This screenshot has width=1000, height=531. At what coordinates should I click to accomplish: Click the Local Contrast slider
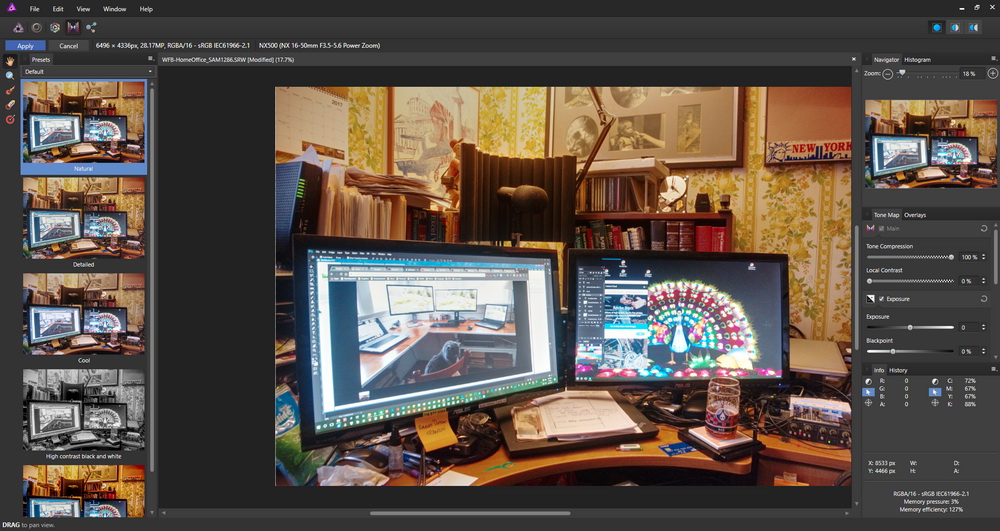pyautogui.click(x=910, y=280)
